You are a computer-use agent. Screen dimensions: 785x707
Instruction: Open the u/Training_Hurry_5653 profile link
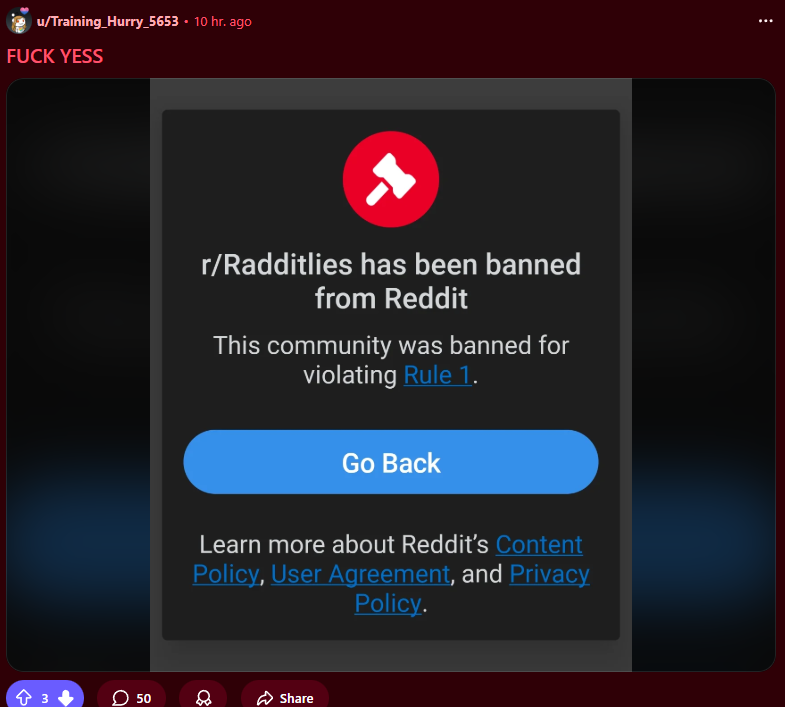click(108, 22)
